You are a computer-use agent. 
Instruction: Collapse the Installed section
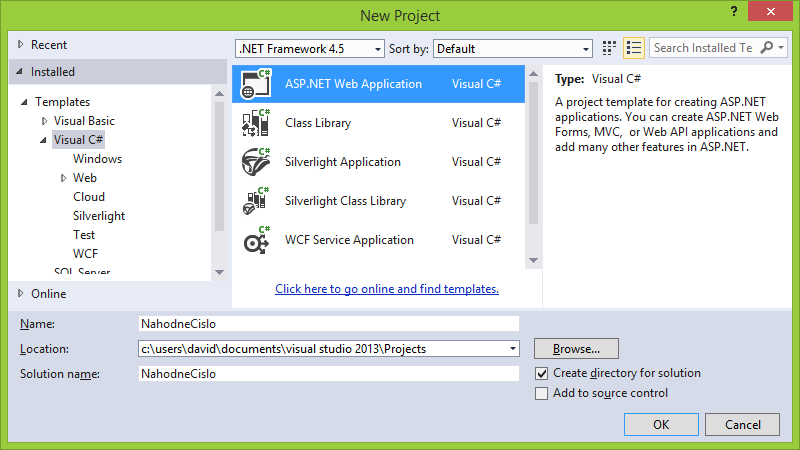tap(19, 71)
